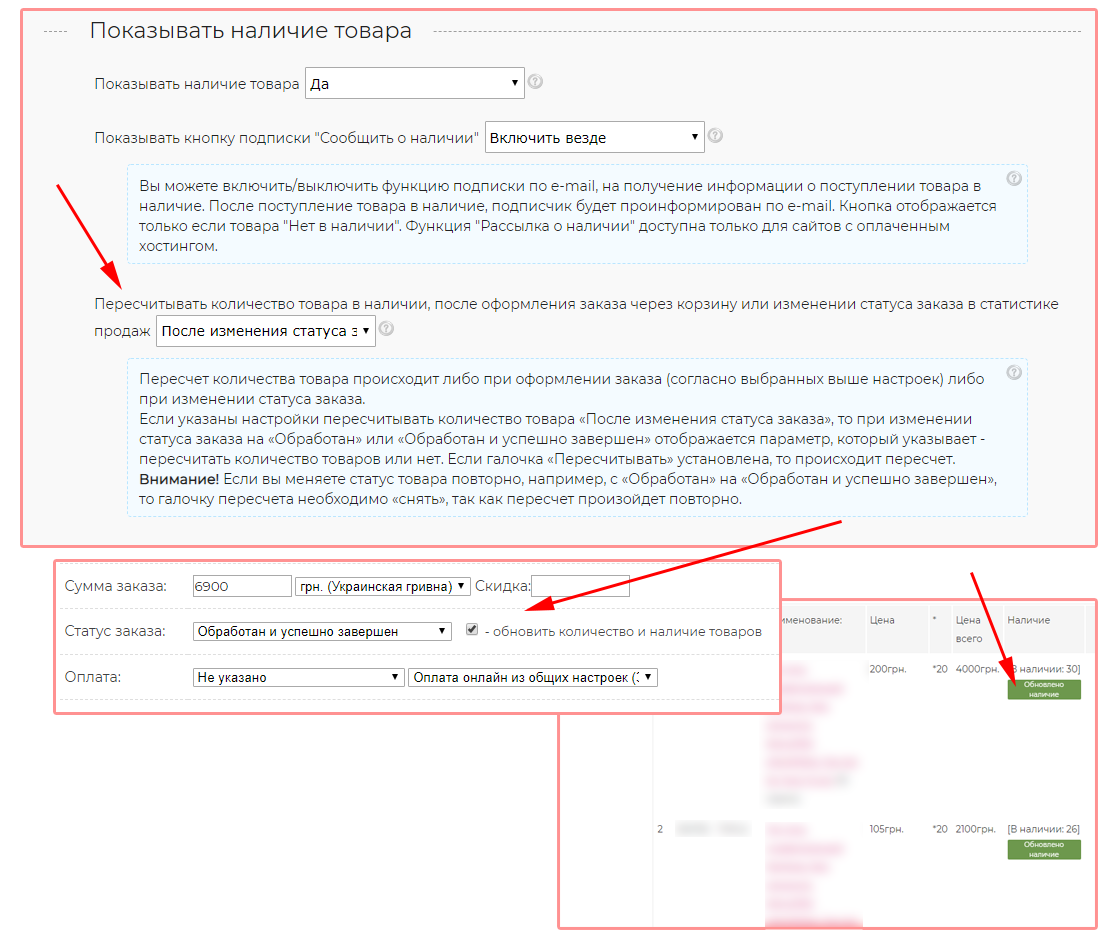This screenshot has height=938, width=1118.
Task: Open the currency dropdown 'грн. (Украинская гривна)'
Action: pyautogui.click(x=383, y=586)
